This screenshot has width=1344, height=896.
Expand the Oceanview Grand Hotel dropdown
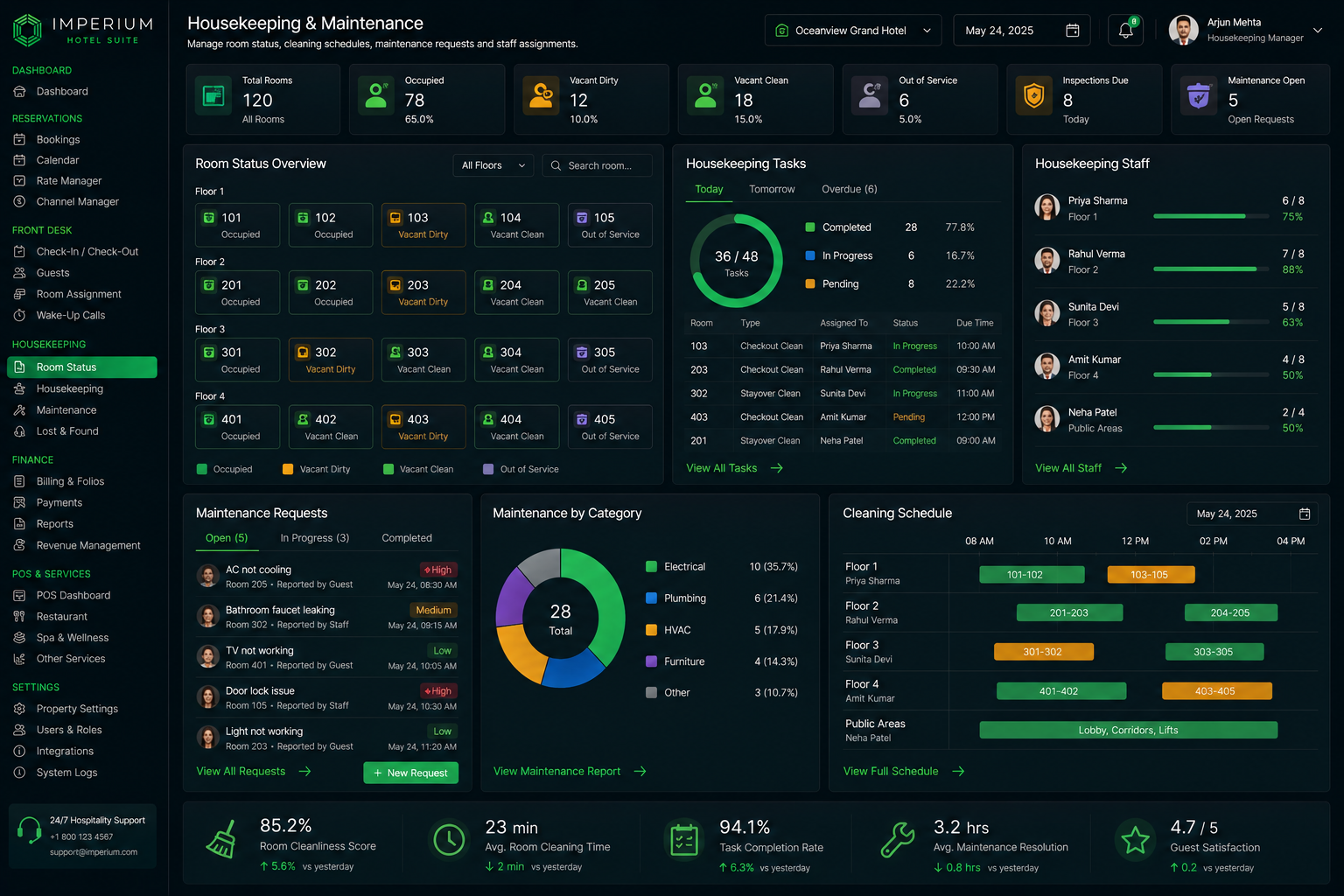click(x=853, y=31)
